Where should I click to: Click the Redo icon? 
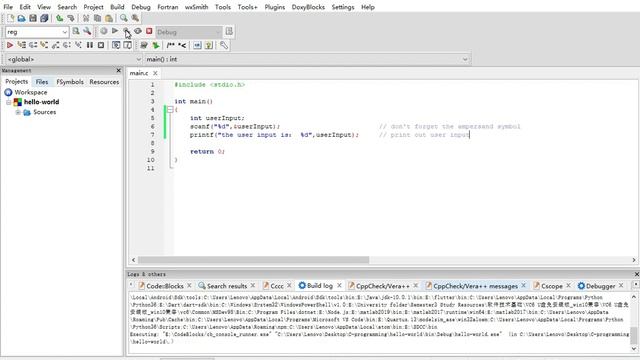click(x=71, y=18)
